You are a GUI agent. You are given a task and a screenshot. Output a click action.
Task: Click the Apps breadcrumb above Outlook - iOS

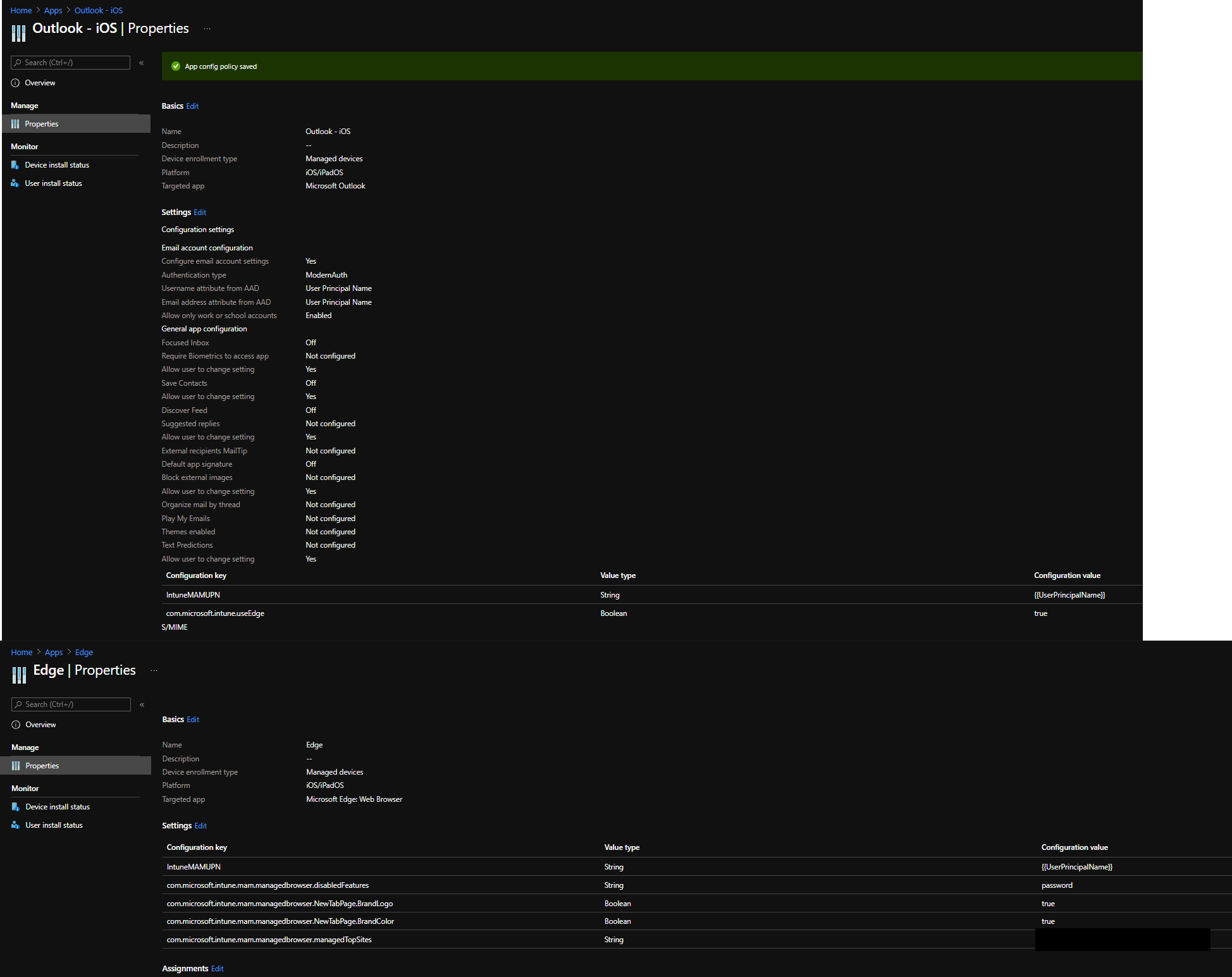coord(53,11)
